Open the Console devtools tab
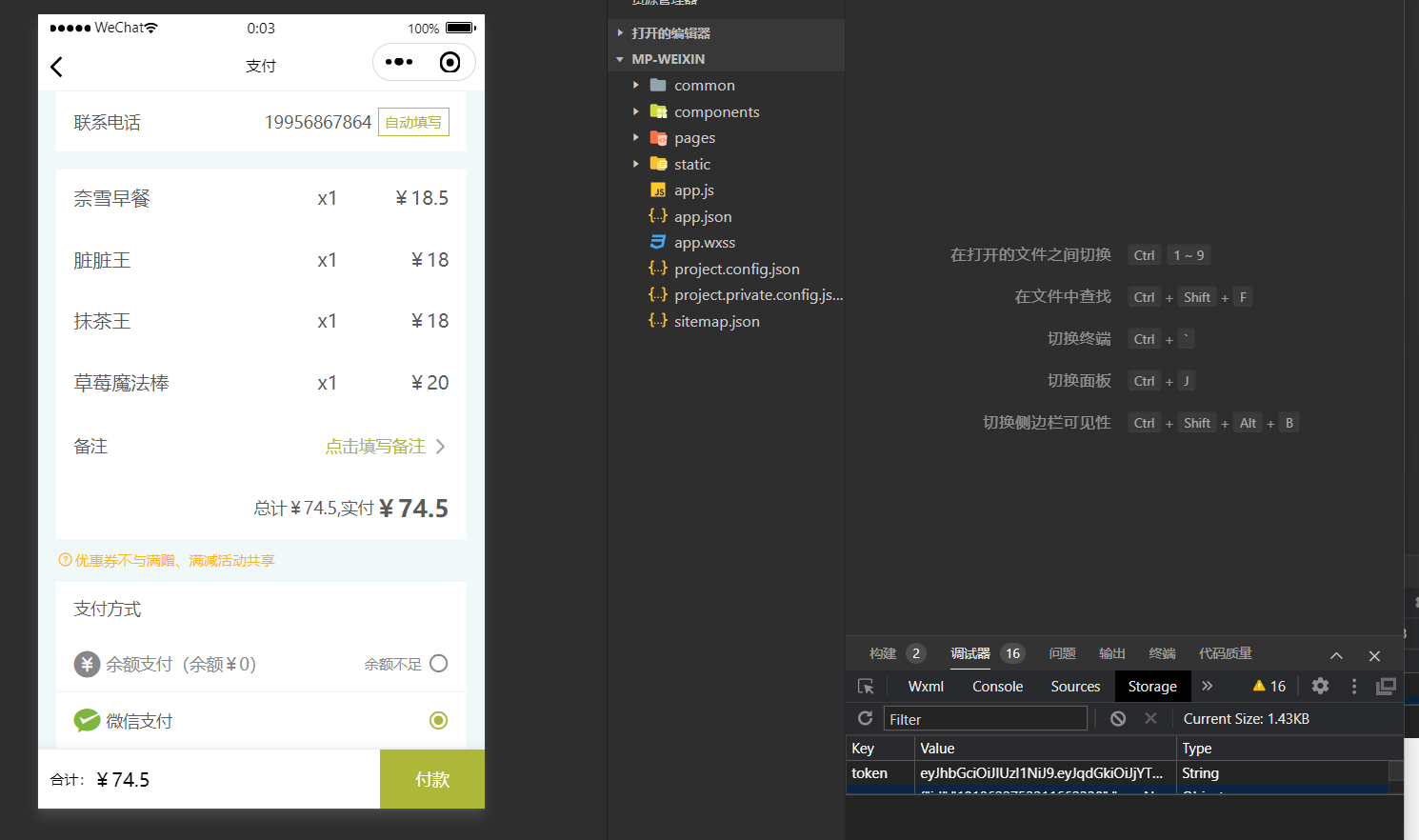 pos(997,686)
